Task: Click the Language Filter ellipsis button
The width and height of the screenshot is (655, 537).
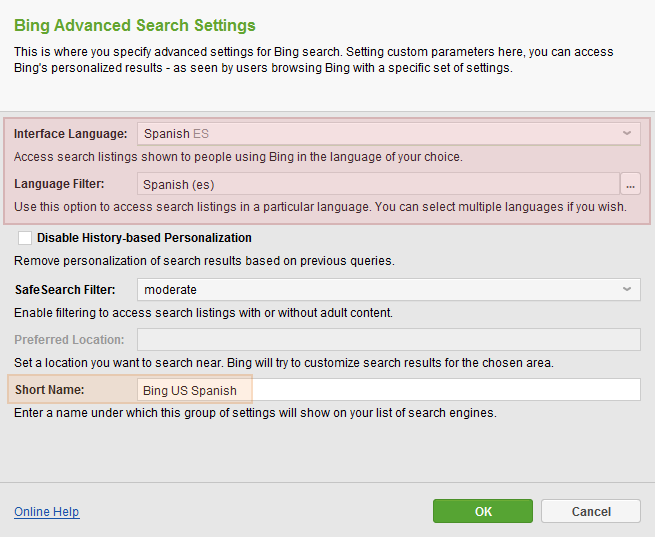Action: 630,184
